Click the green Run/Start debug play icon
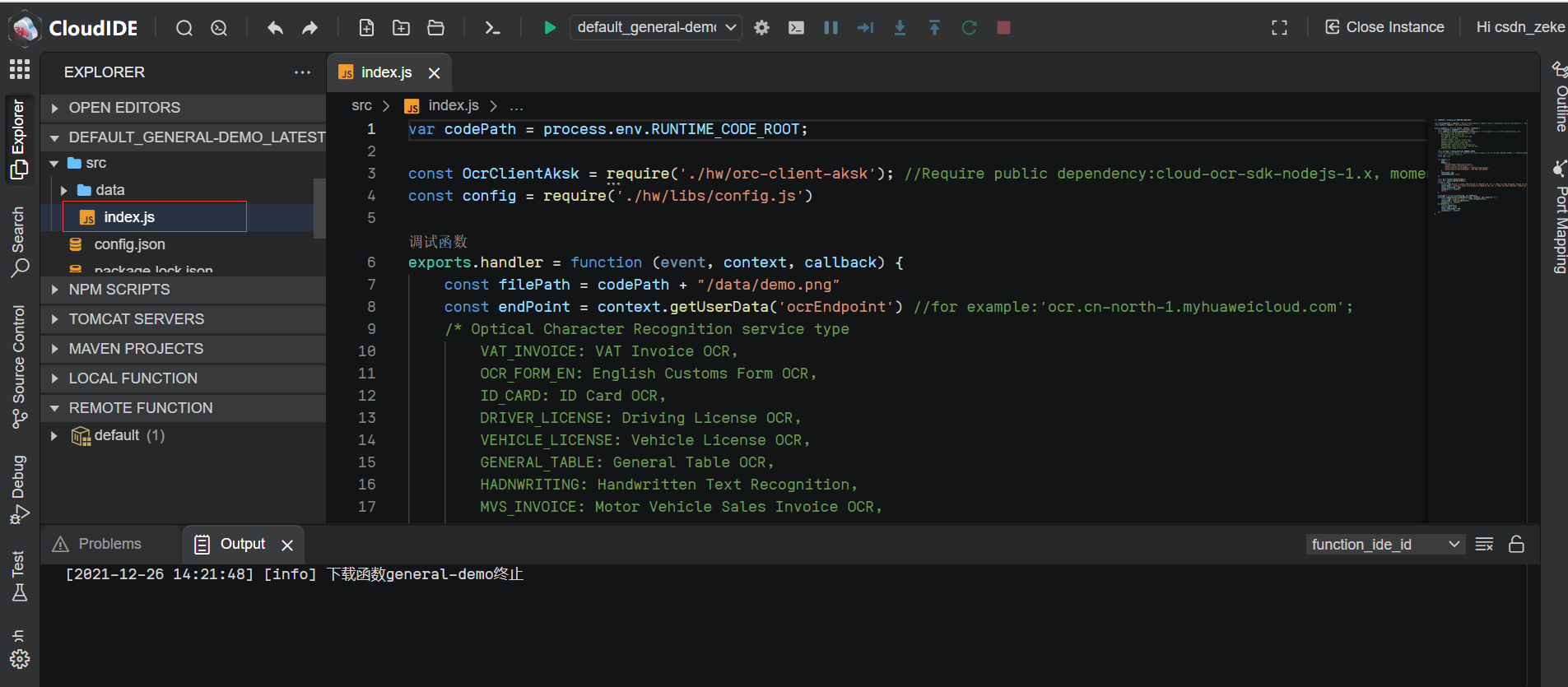 [x=549, y=28]
